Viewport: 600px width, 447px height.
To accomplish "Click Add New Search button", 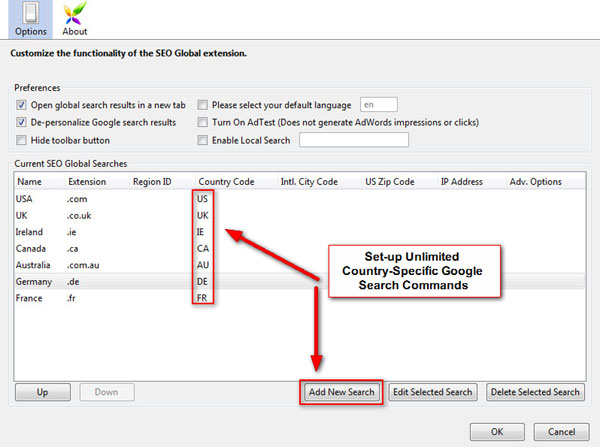I will point(341,392).
